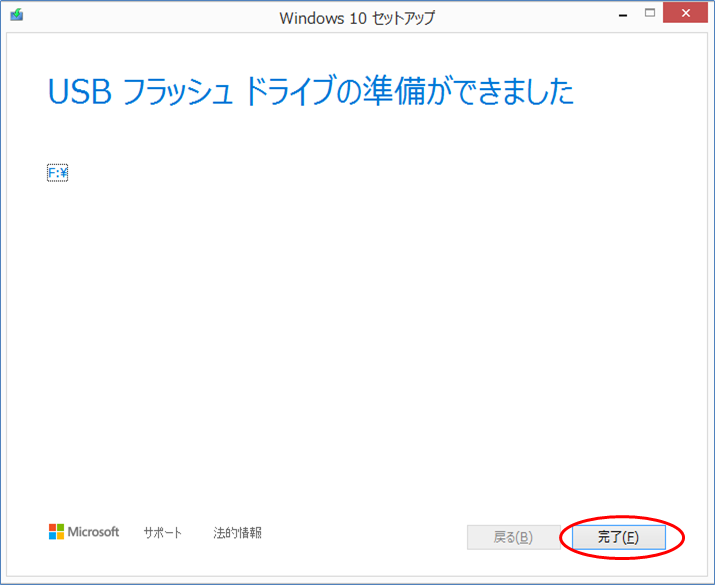Screen dimensions: 715x585
Task: Click the heading USB フラッシュ ドライブの準備ができました
Action: pos(311,91)
